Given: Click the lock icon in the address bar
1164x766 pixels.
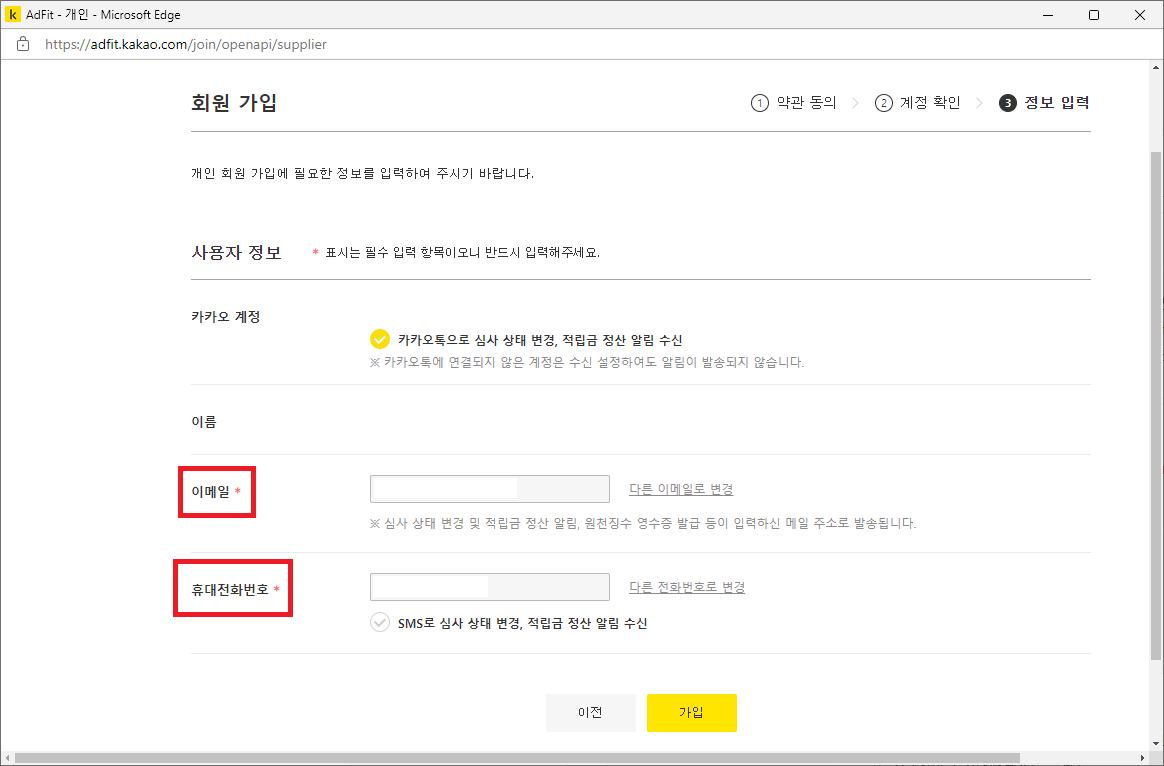Looking at the screenshot, I should 23,44.
